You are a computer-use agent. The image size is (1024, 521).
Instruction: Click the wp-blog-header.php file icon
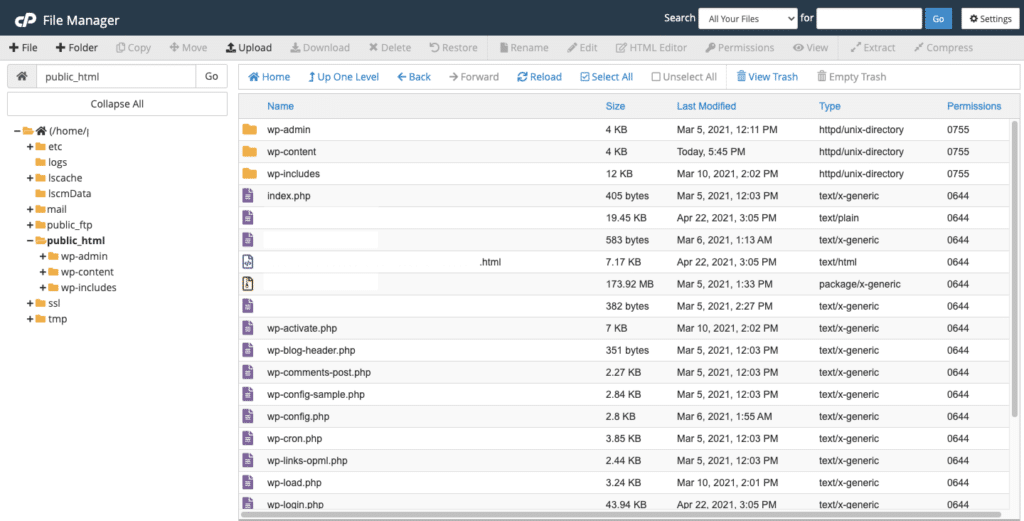(248, 350)
